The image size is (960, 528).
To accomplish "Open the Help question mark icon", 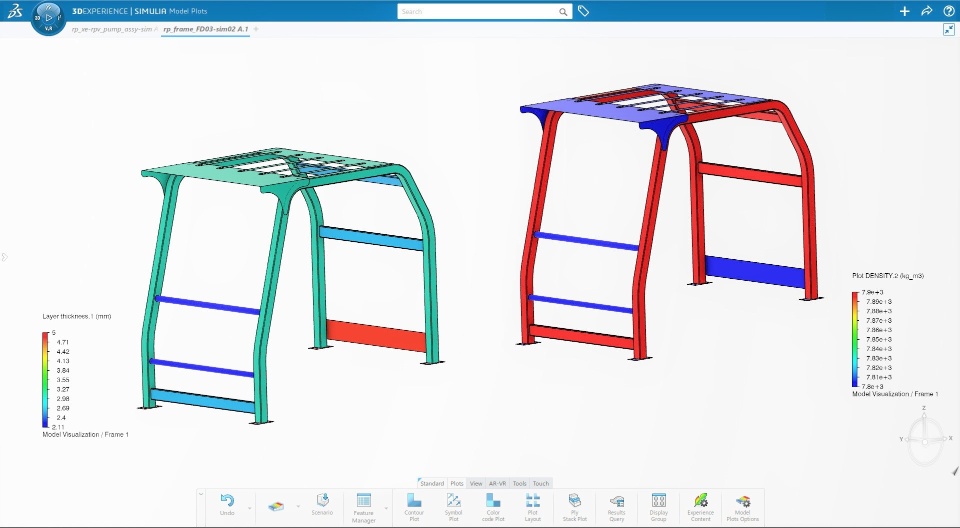I will click(x=948, y=11).
